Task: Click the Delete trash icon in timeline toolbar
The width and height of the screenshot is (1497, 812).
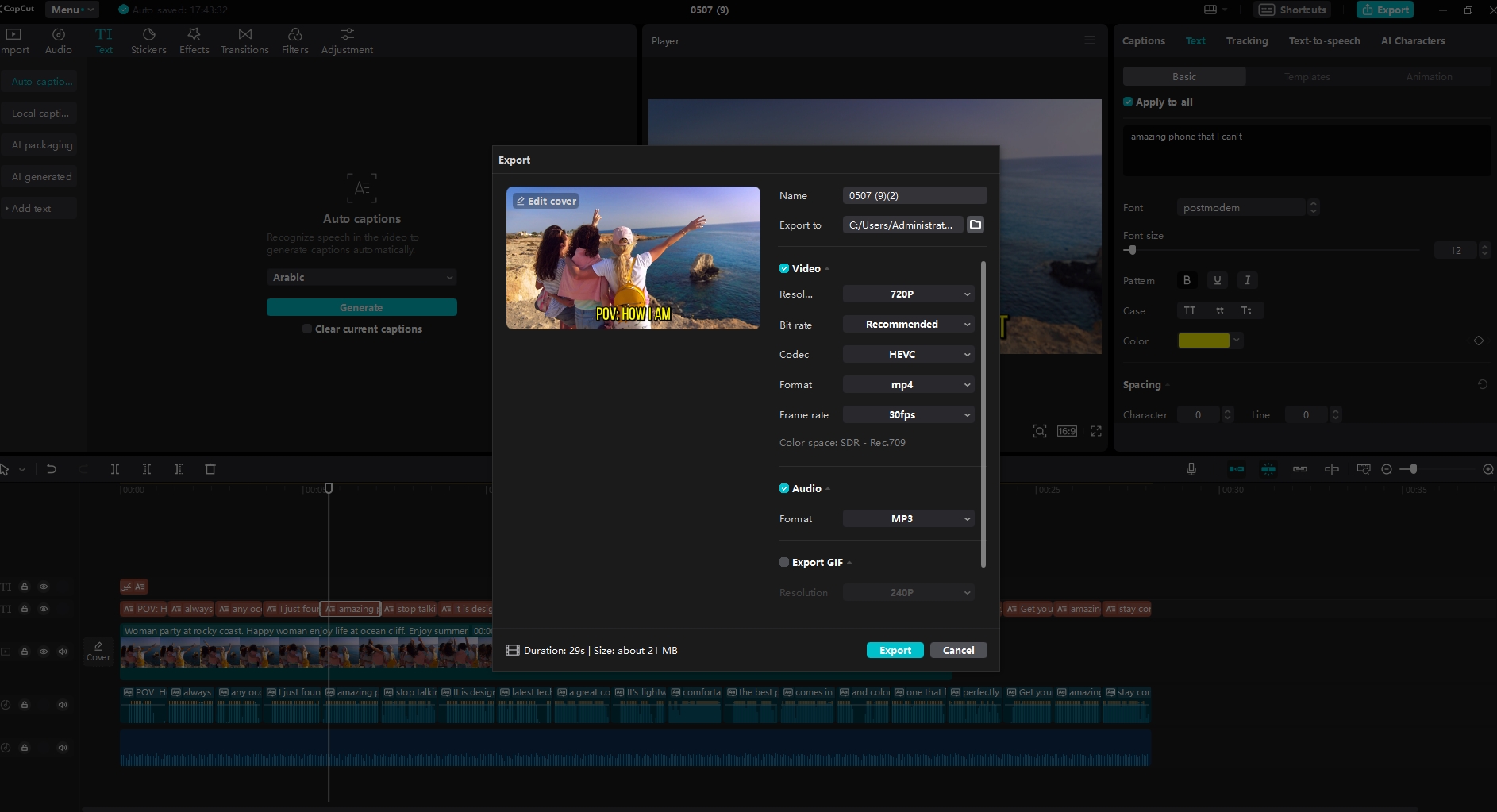Action: [x=210, y=469]
